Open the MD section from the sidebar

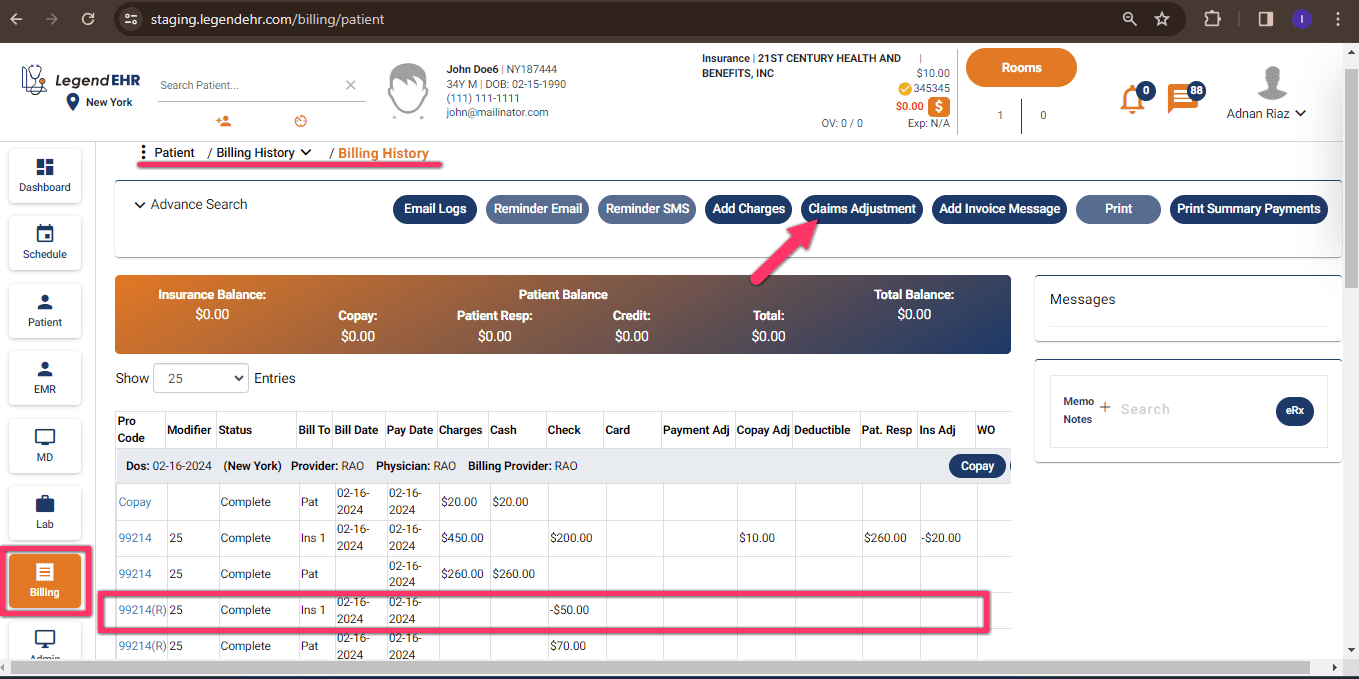44,445
